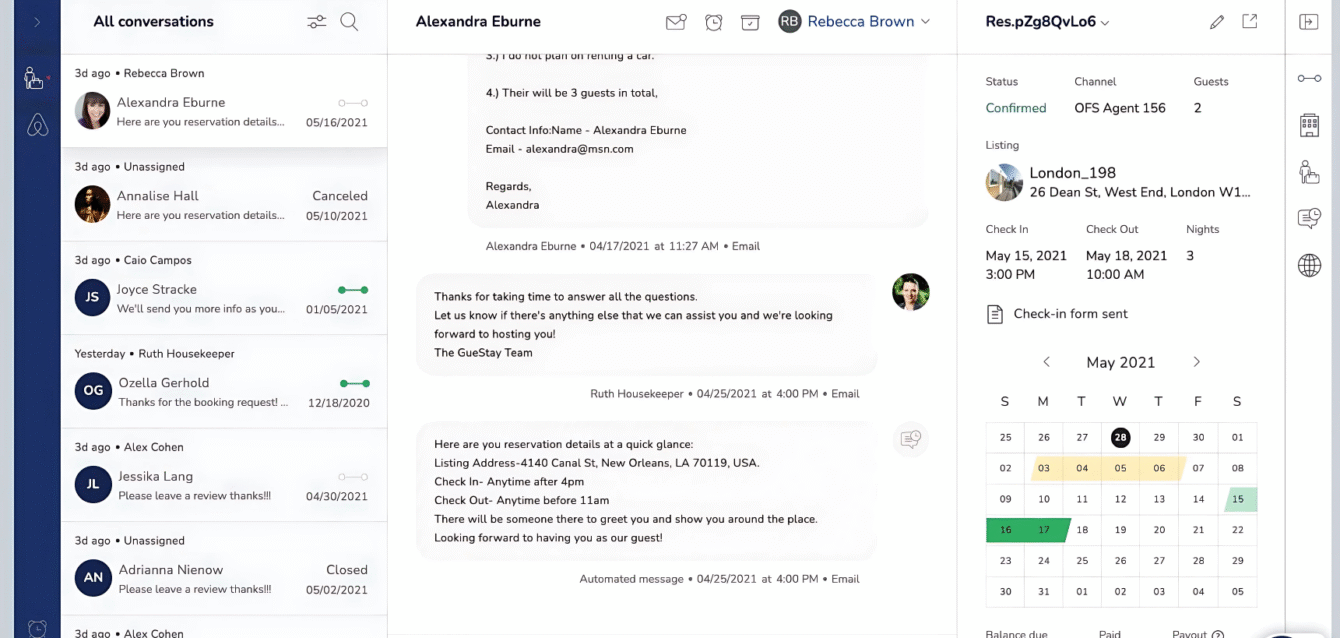
Task: Select the inbox section in the left sidebar
Action: pyautogui.click(x=36, y=77)
